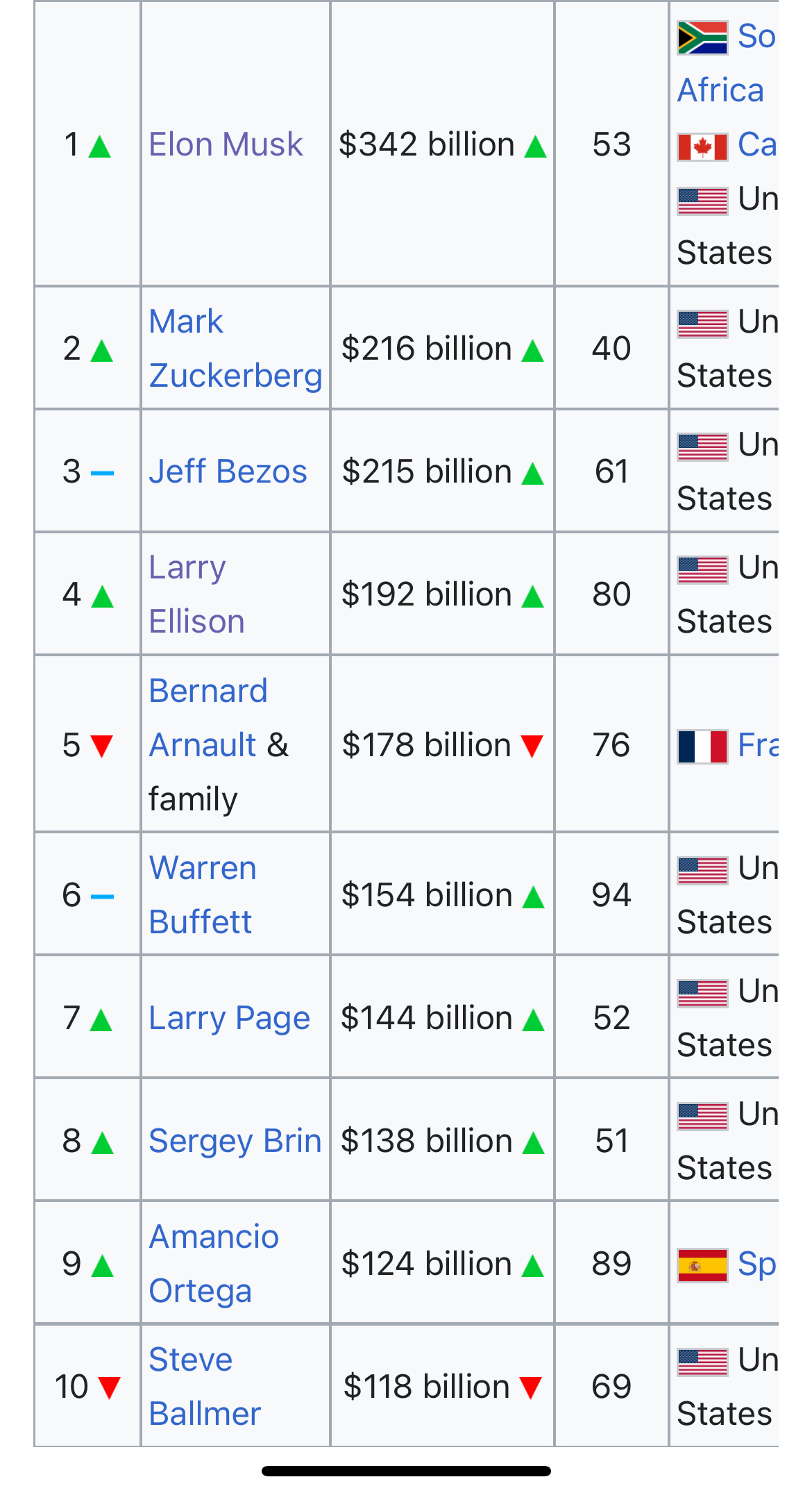
Task: Tap the Steve Ballmer link
Action: [204, 1387]
